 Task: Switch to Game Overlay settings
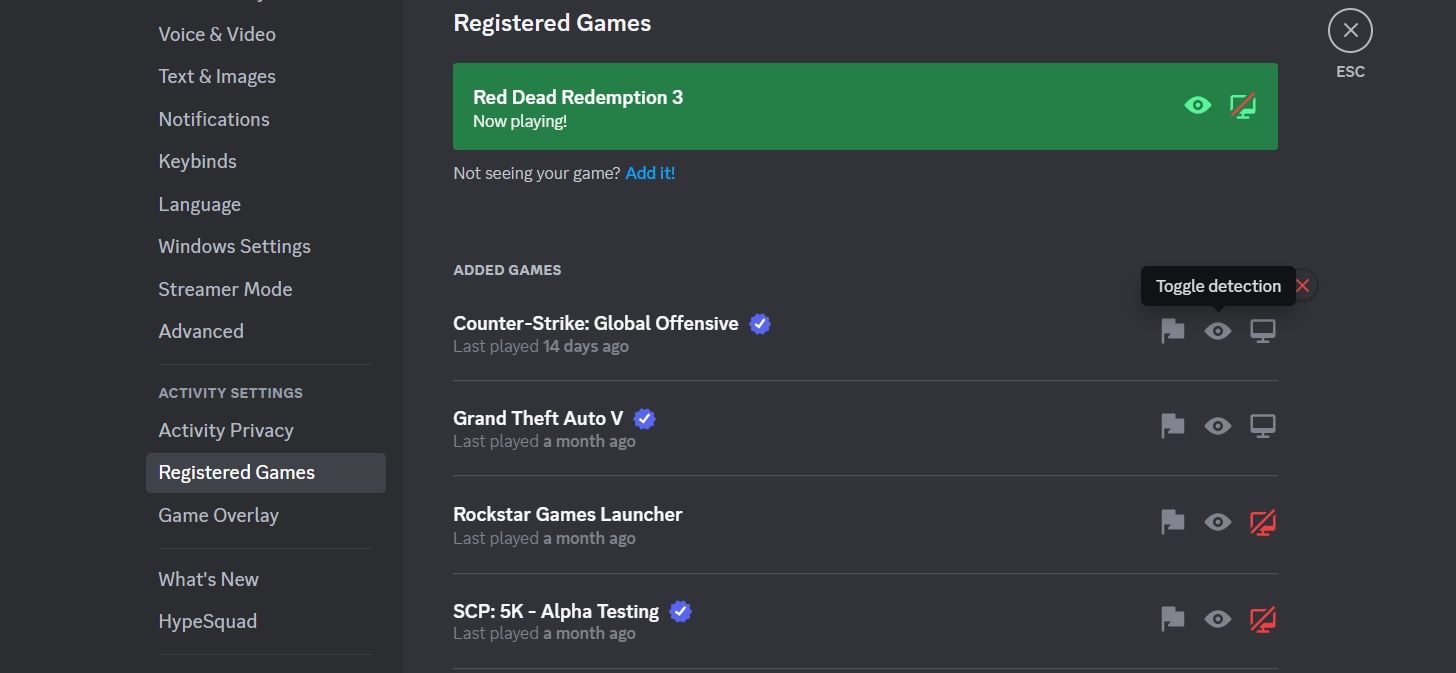(218, 515)
